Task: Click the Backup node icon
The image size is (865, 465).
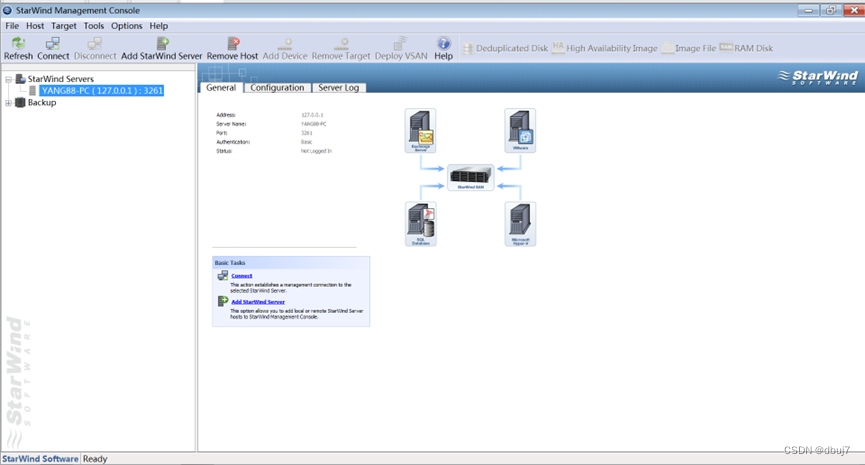Action: [x=20, y=103]
